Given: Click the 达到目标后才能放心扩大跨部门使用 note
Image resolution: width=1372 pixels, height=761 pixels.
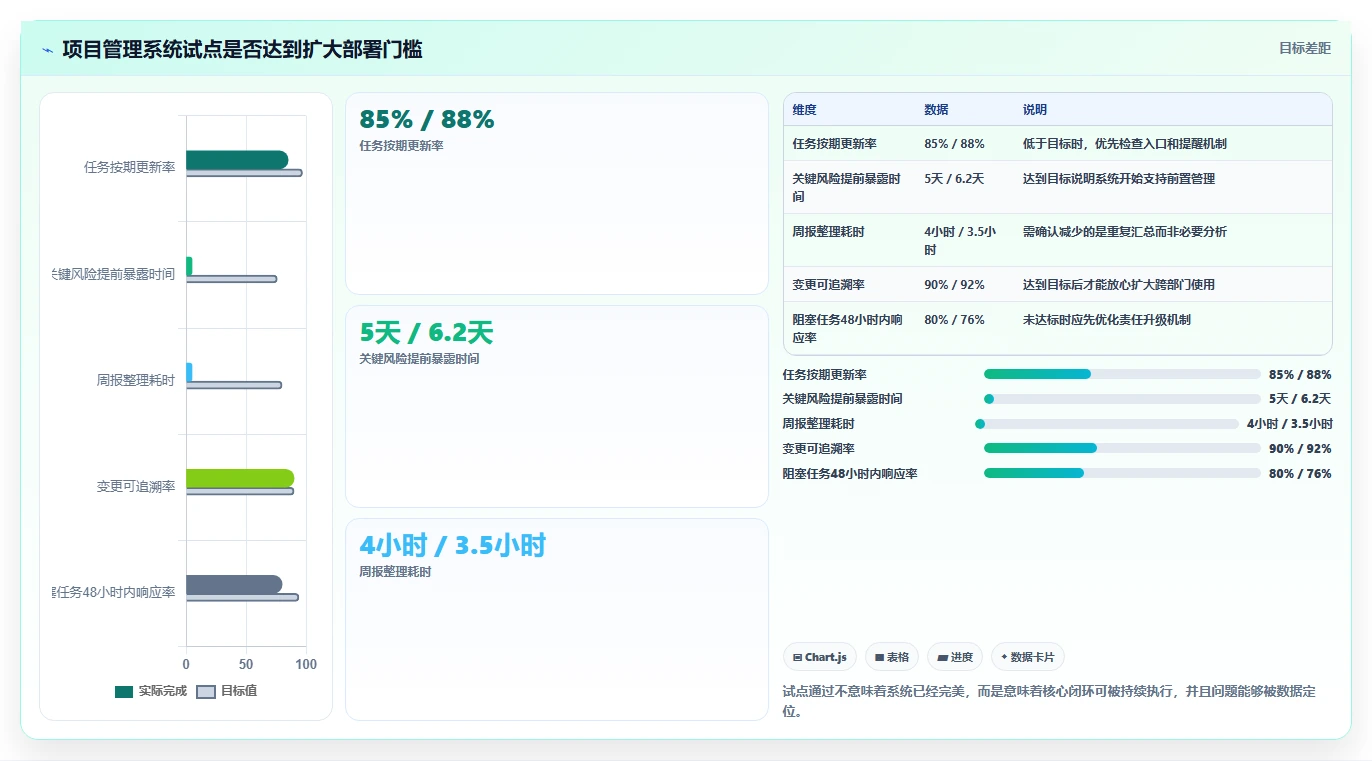Looking at the screenshot, I should click(x=1118, y=285).
